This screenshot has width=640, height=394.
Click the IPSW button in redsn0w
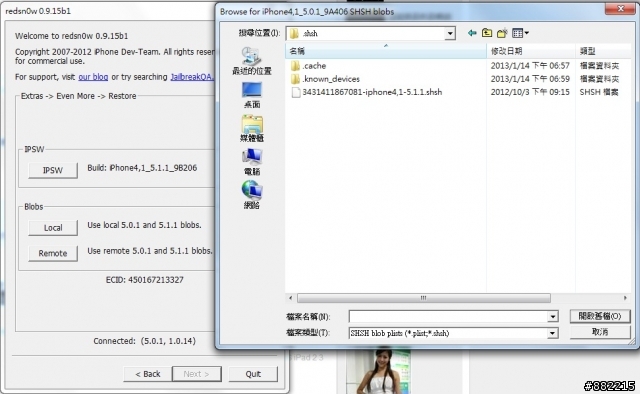pyautogui.click(x=53, y=170)
